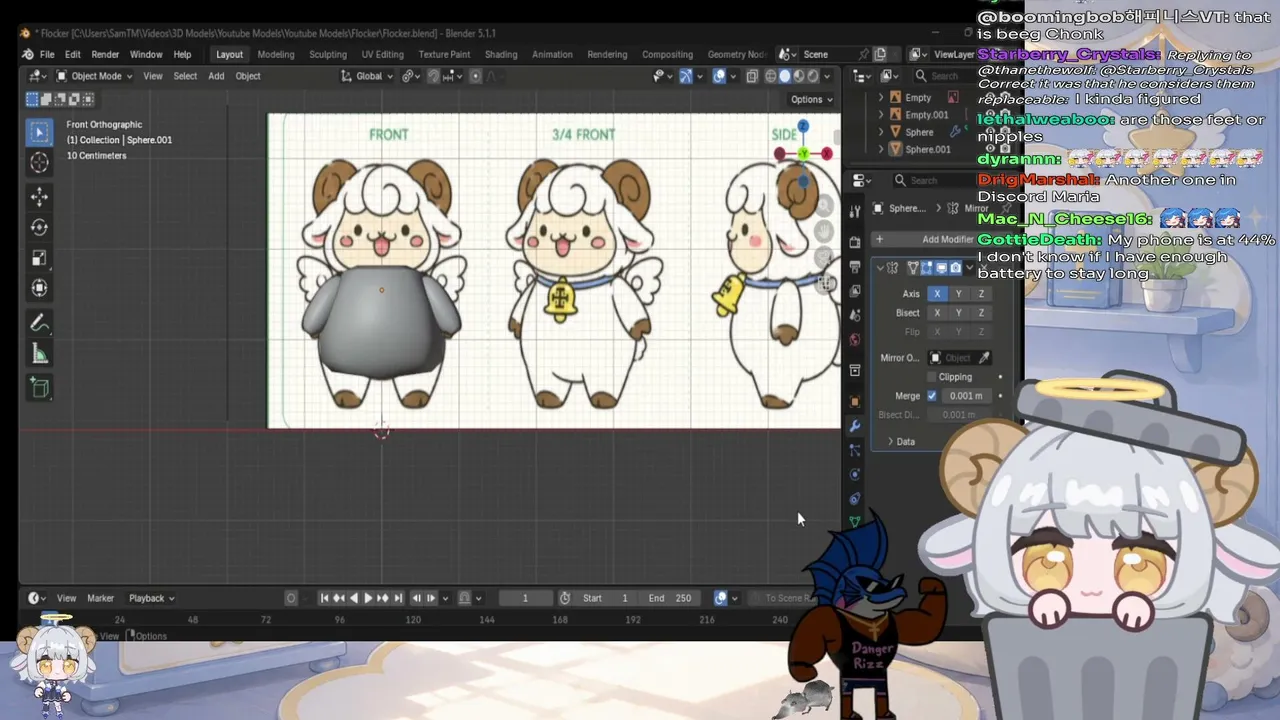Click the End frame 250 field

(x=670, y=598)
